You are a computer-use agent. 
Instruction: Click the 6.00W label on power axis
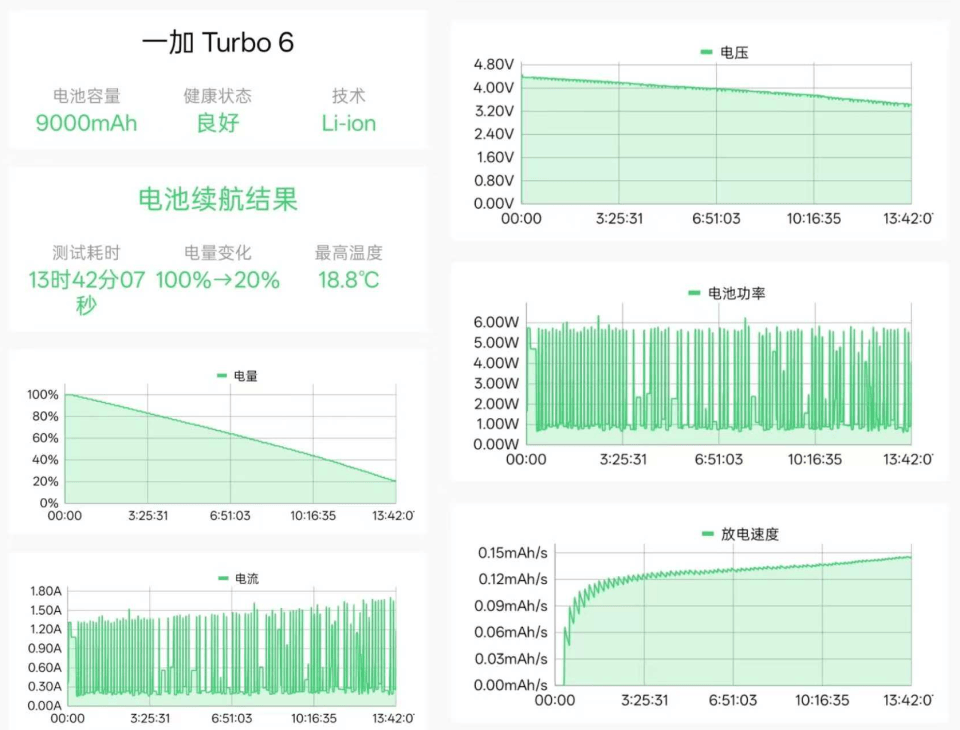pos(496,323)
